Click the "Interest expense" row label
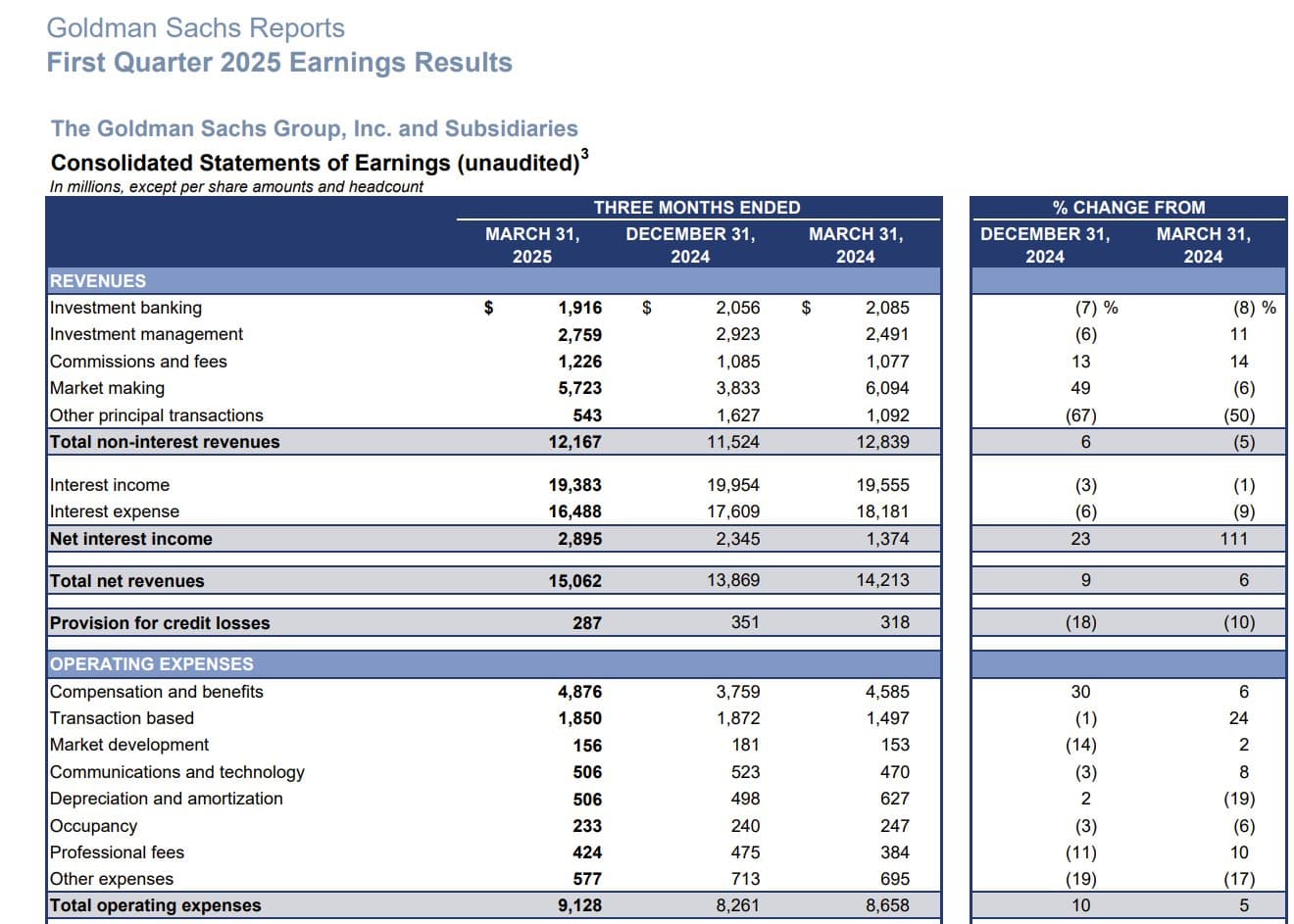This screenshot has width=1294, height=924. coord(115,511)
